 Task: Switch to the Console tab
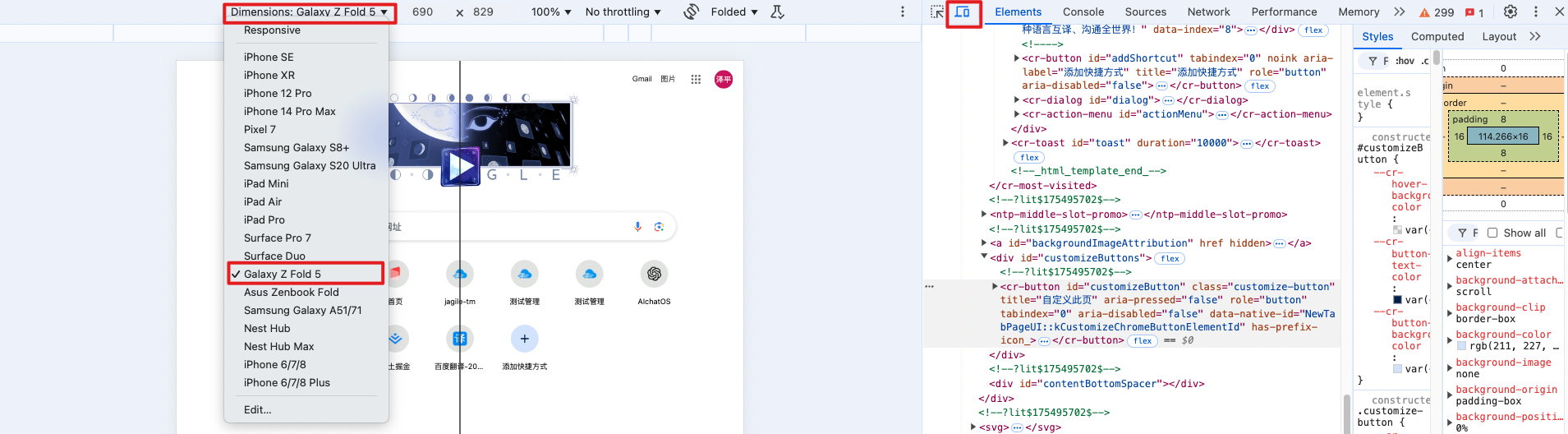coord(1083,12)
